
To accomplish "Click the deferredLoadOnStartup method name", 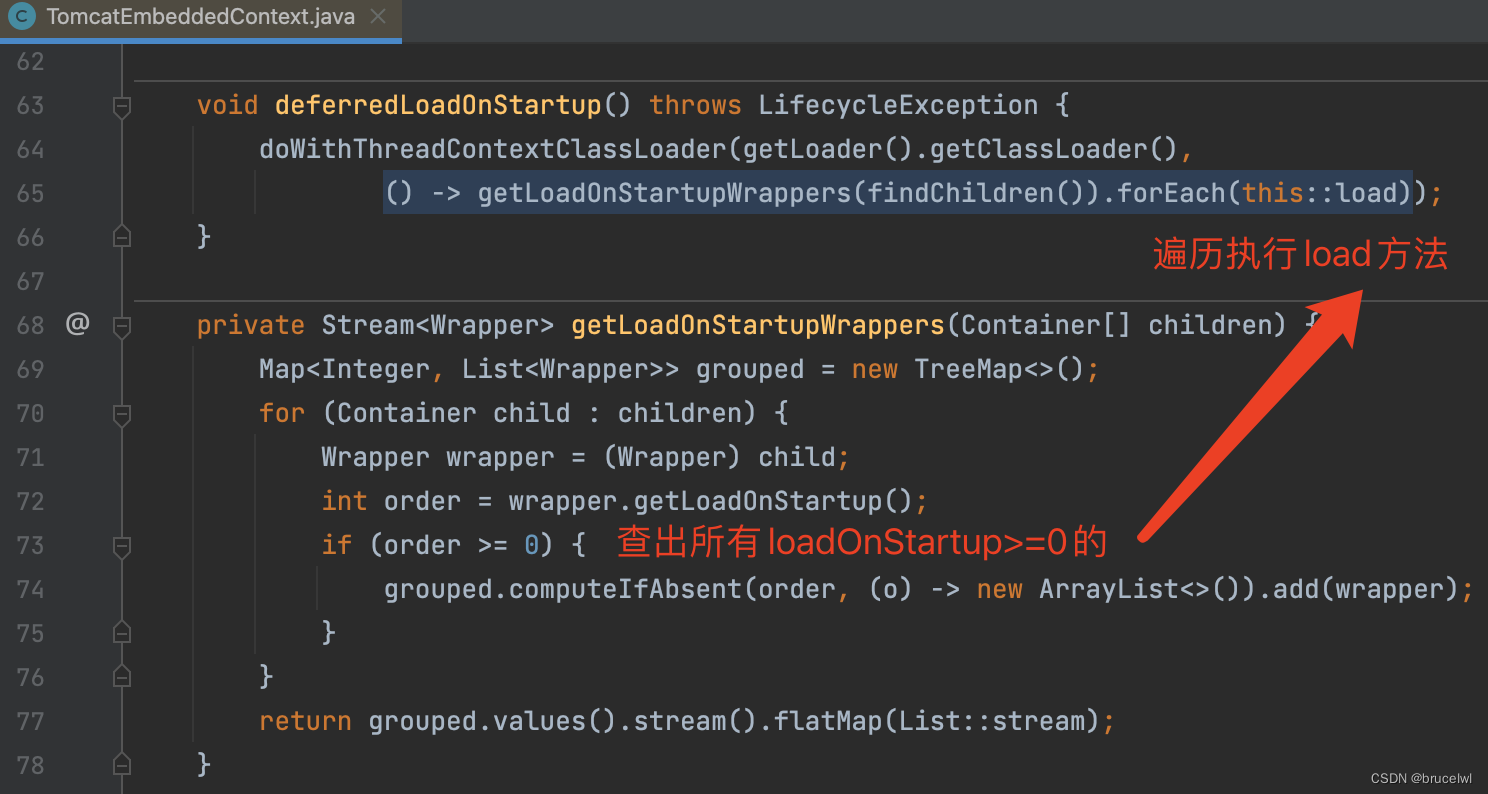I will click(x=438, y=105).
